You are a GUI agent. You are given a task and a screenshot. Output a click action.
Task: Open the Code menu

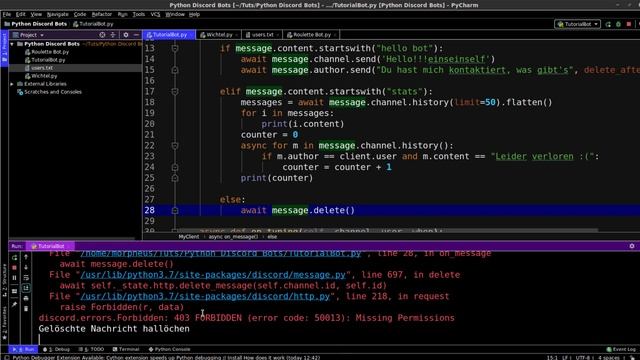point(80,14)
